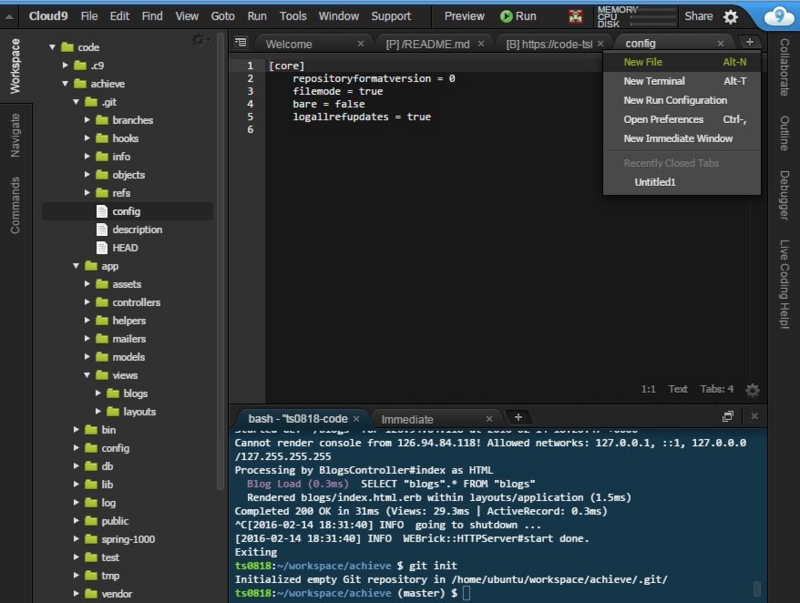
Task: Close the Immediate tab
Action: click(x=489, y=419)
